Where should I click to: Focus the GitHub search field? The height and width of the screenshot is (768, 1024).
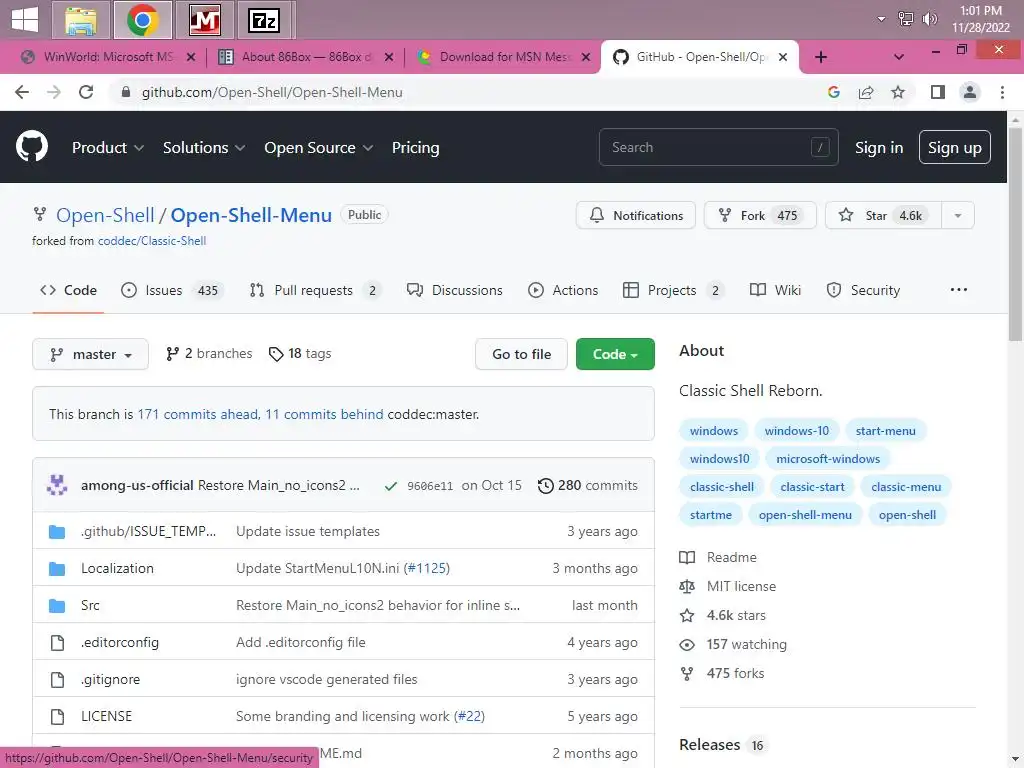coord(718,147)
